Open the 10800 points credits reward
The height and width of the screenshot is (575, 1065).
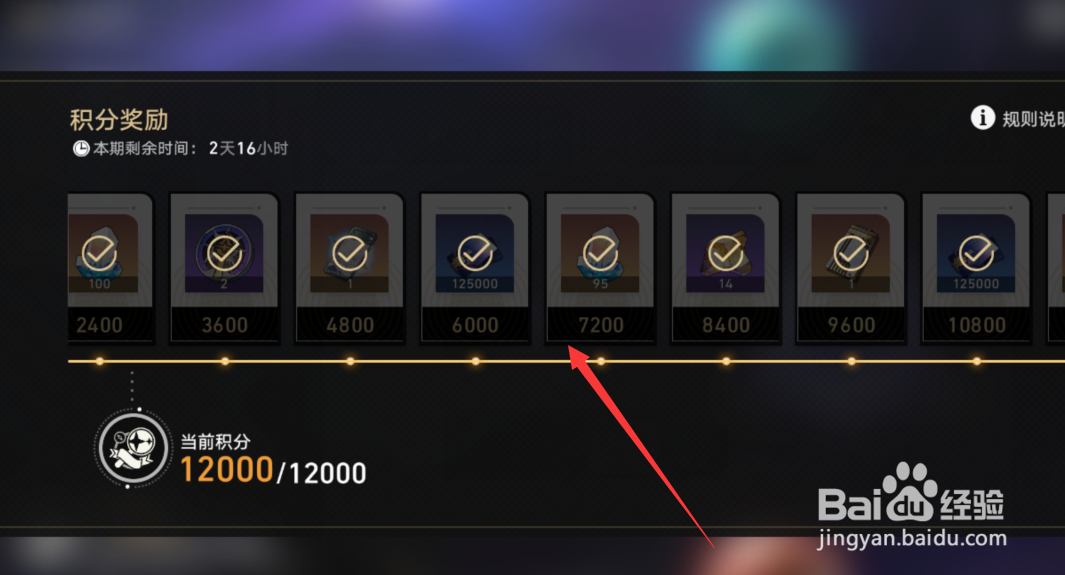click(976, 268)
